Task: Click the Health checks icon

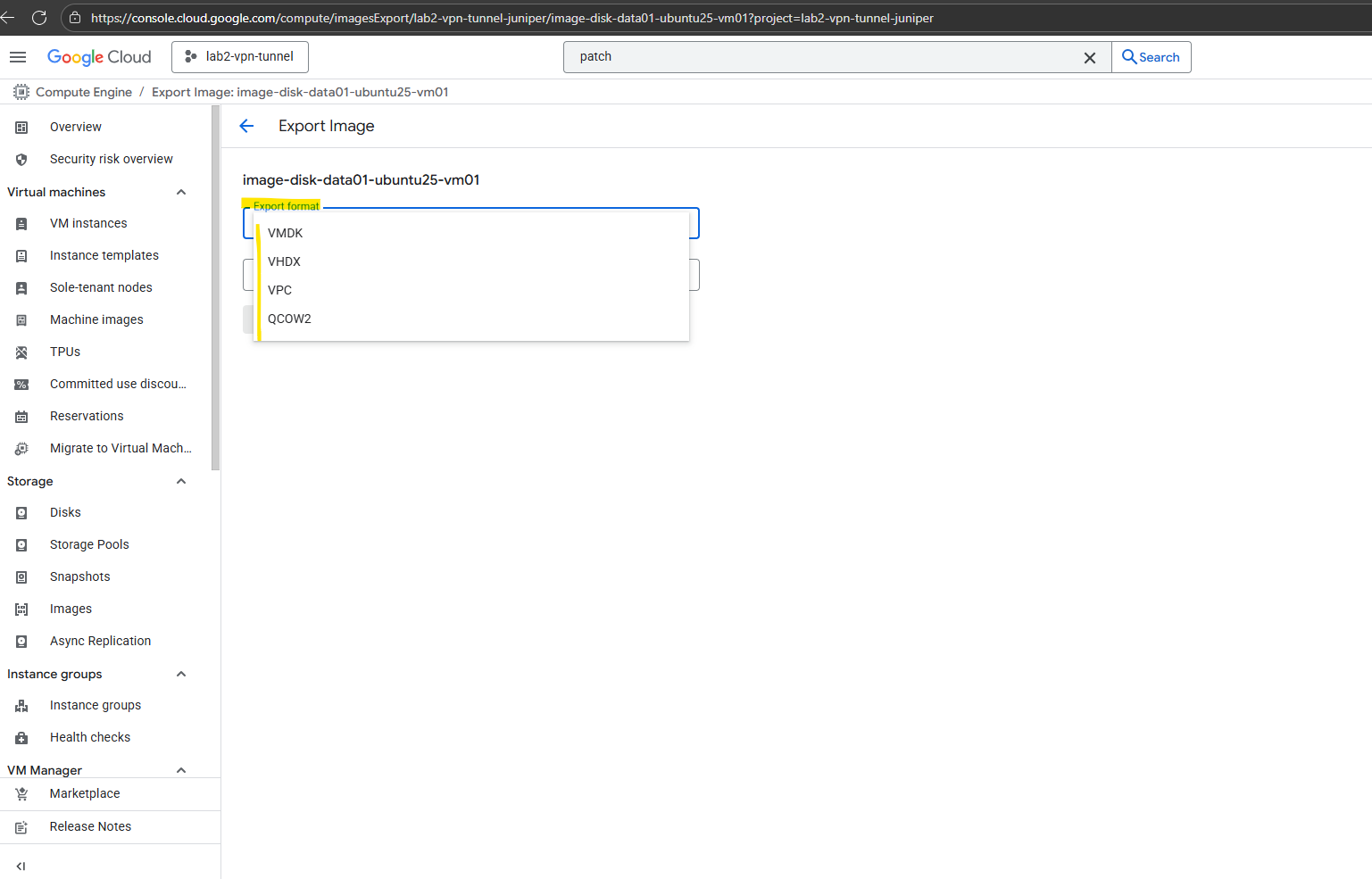Action: tap(21, 738)
